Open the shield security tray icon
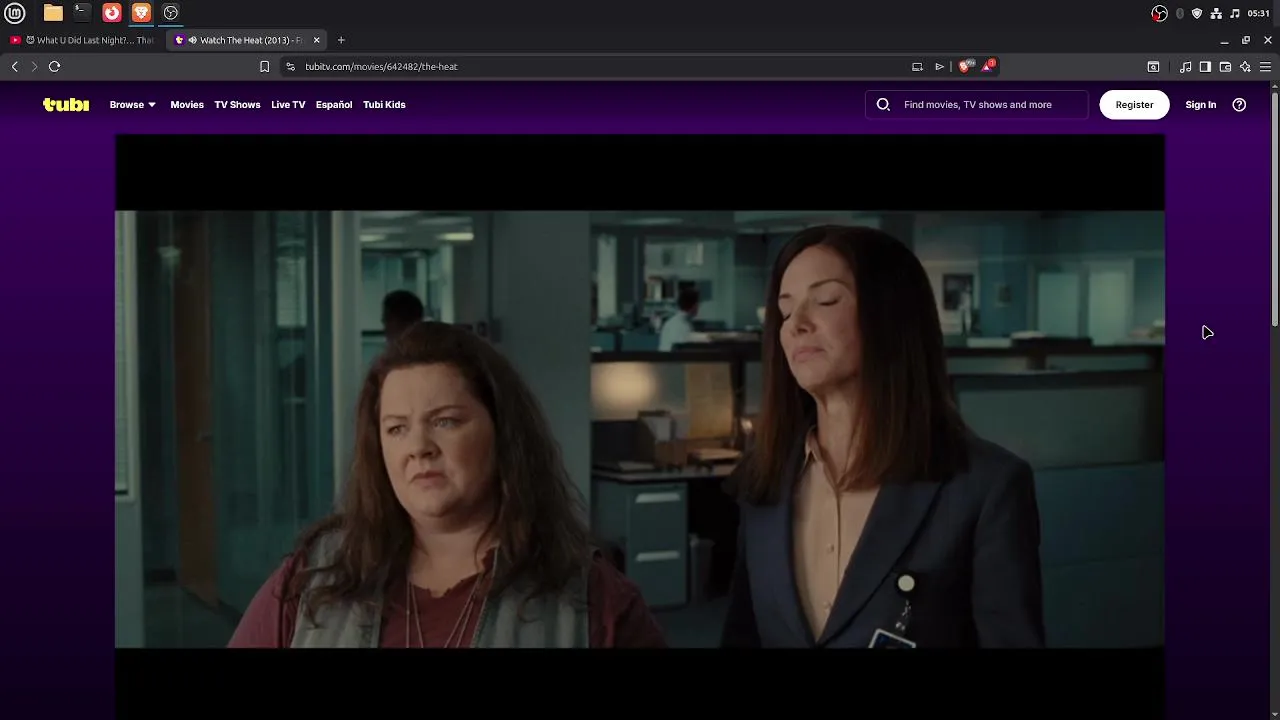This screenshot has height=720, width=1280. 1197,13
